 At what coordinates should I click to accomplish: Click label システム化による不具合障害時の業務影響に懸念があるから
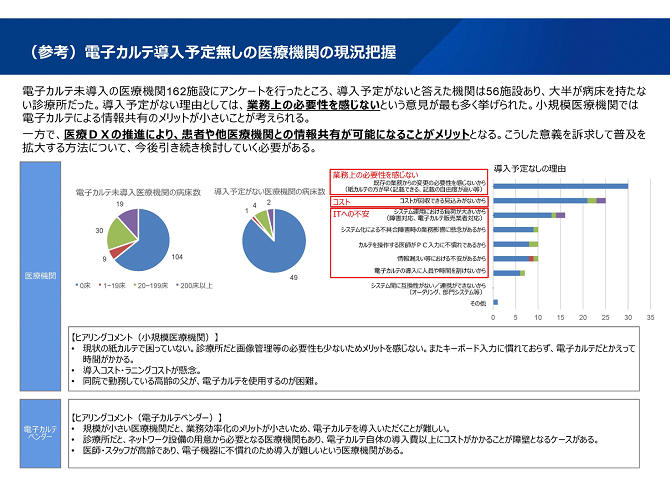click(413, 230)
